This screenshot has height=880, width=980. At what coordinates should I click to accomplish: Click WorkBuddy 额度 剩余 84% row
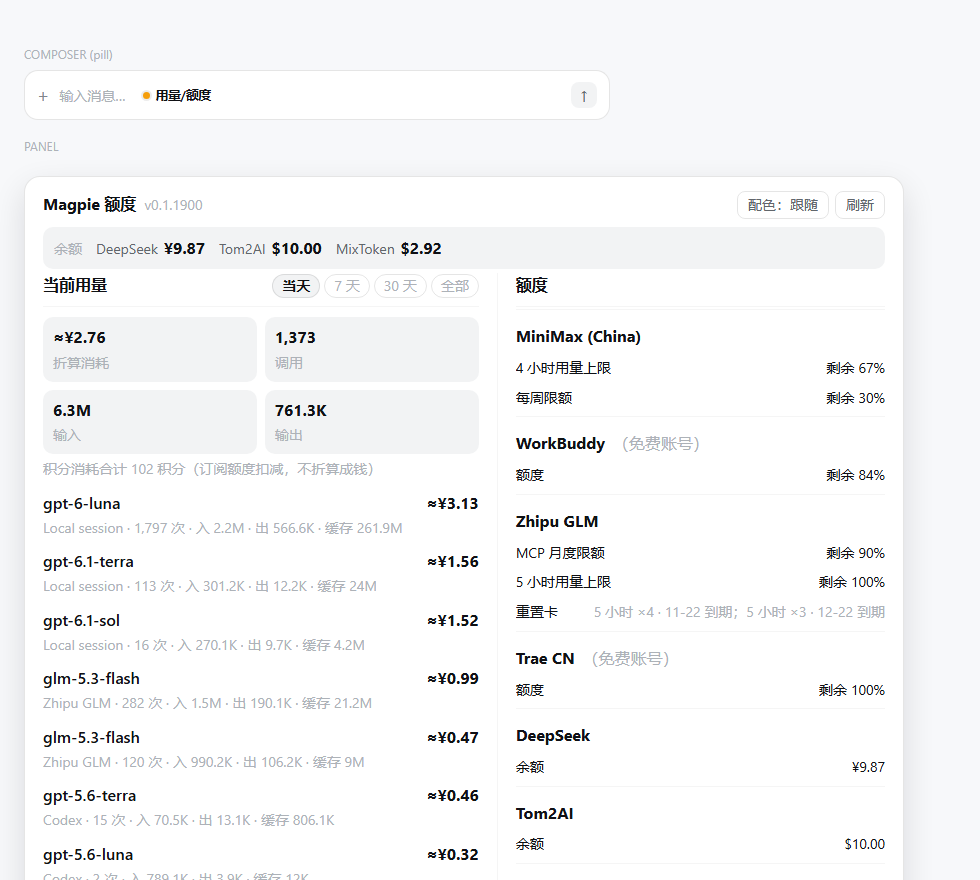(x=700, y=475)
